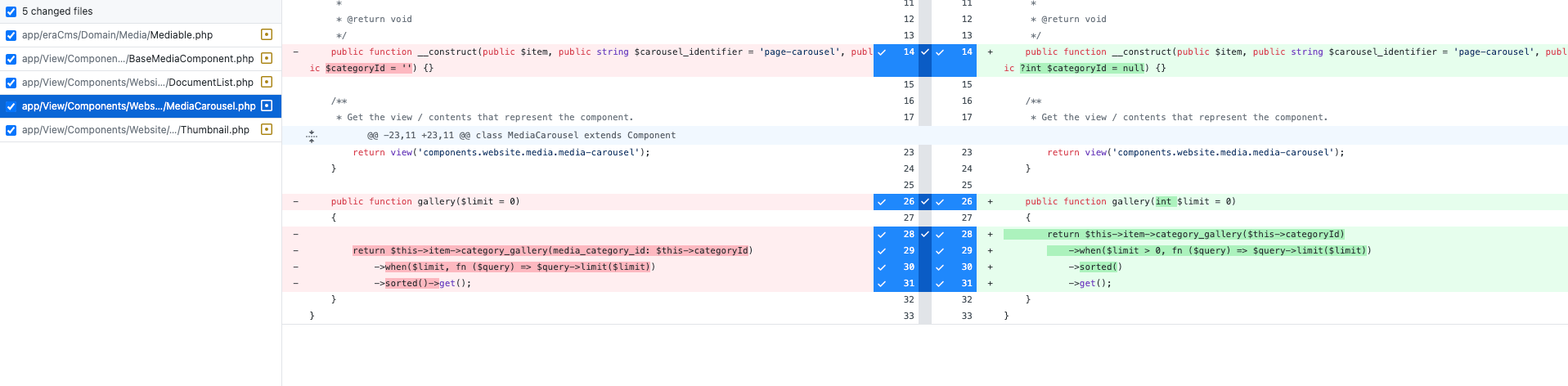Click the '5 changed files' label
The height and width of the screenshot is (386, 1568).
tap(57, 11)
